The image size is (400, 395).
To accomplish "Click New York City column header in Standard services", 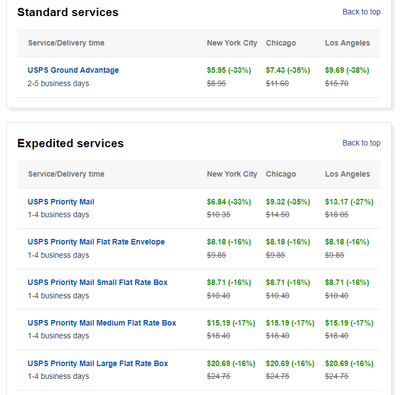I will (232, 43).
